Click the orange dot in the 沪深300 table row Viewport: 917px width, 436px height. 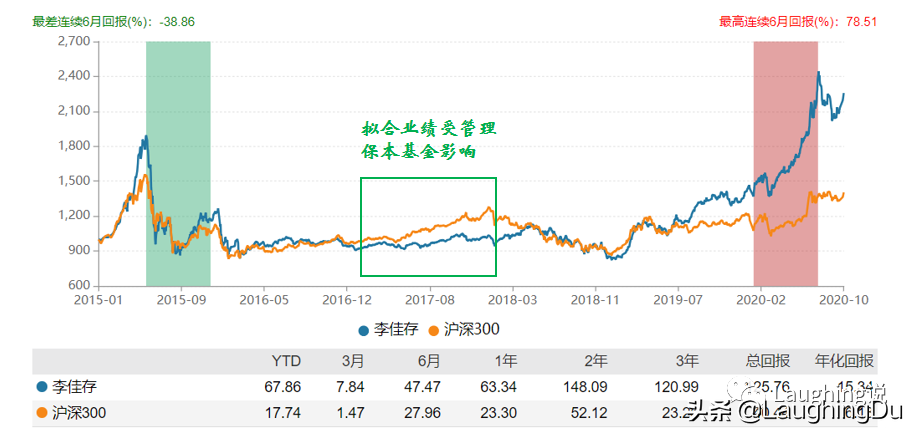[42, 413]
